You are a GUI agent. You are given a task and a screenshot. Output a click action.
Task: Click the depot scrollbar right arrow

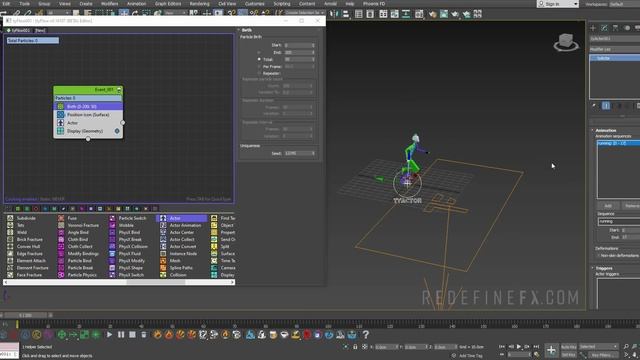pyautogui.click(x=232, y=282)
